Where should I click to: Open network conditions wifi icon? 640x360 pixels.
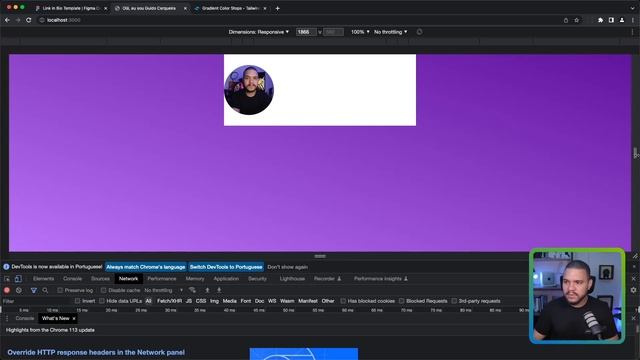pyautogui.click(x=192, y=290)
